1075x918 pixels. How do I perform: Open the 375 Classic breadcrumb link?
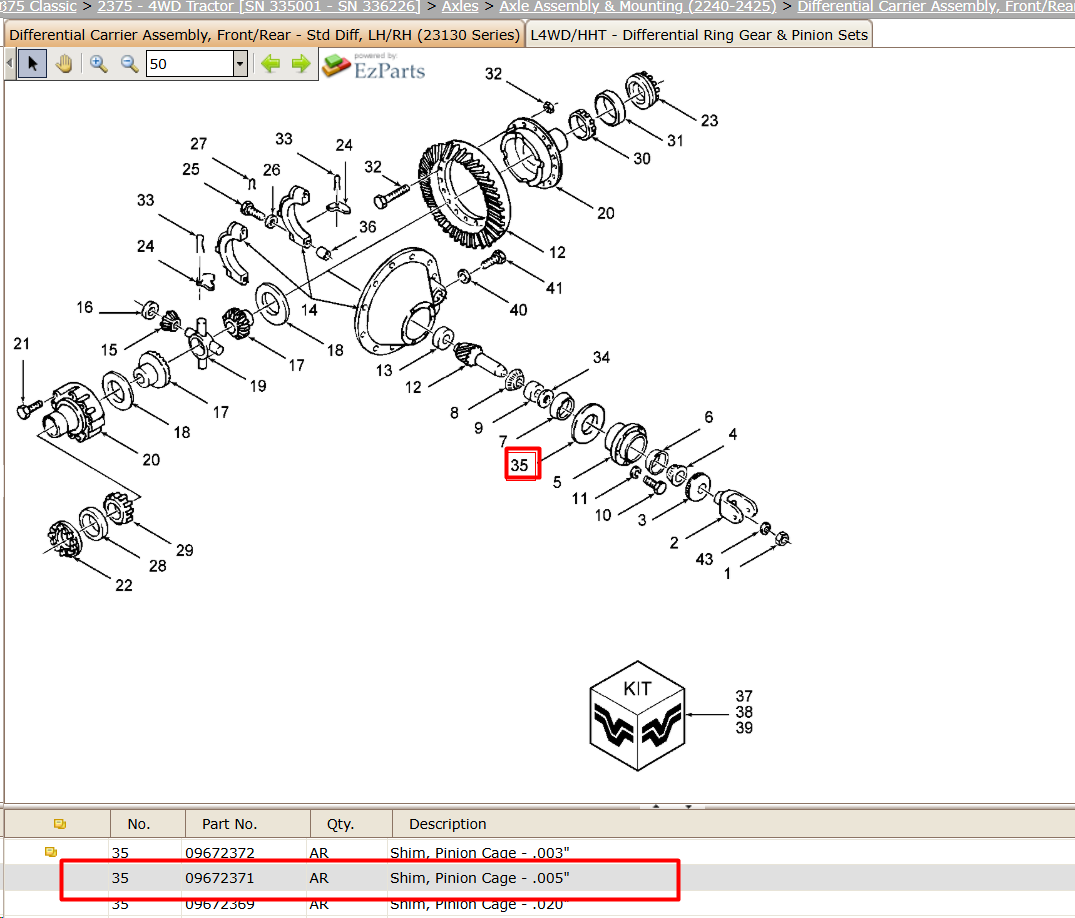tap(38, 6)
